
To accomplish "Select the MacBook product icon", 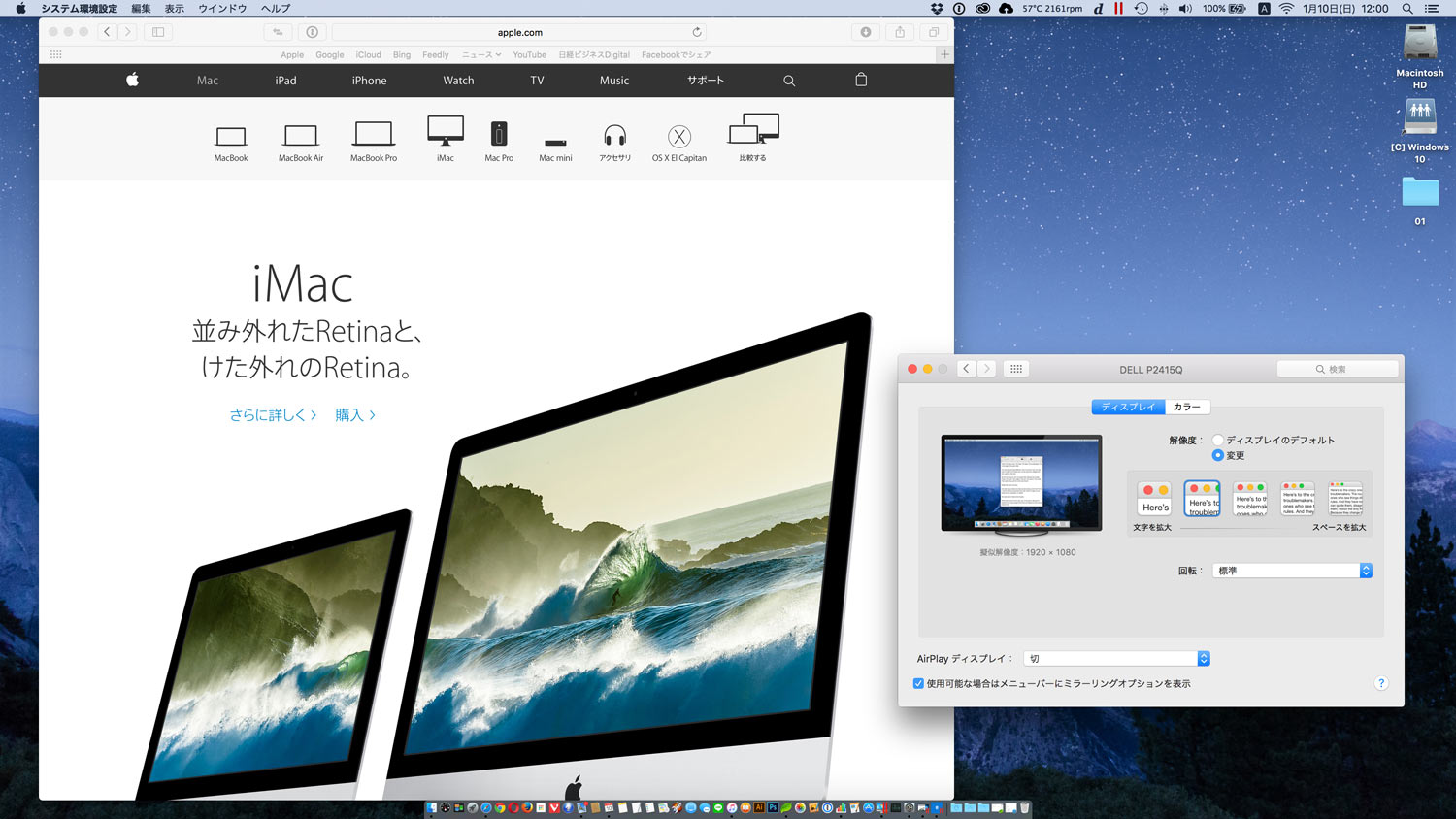I will 231,137.
